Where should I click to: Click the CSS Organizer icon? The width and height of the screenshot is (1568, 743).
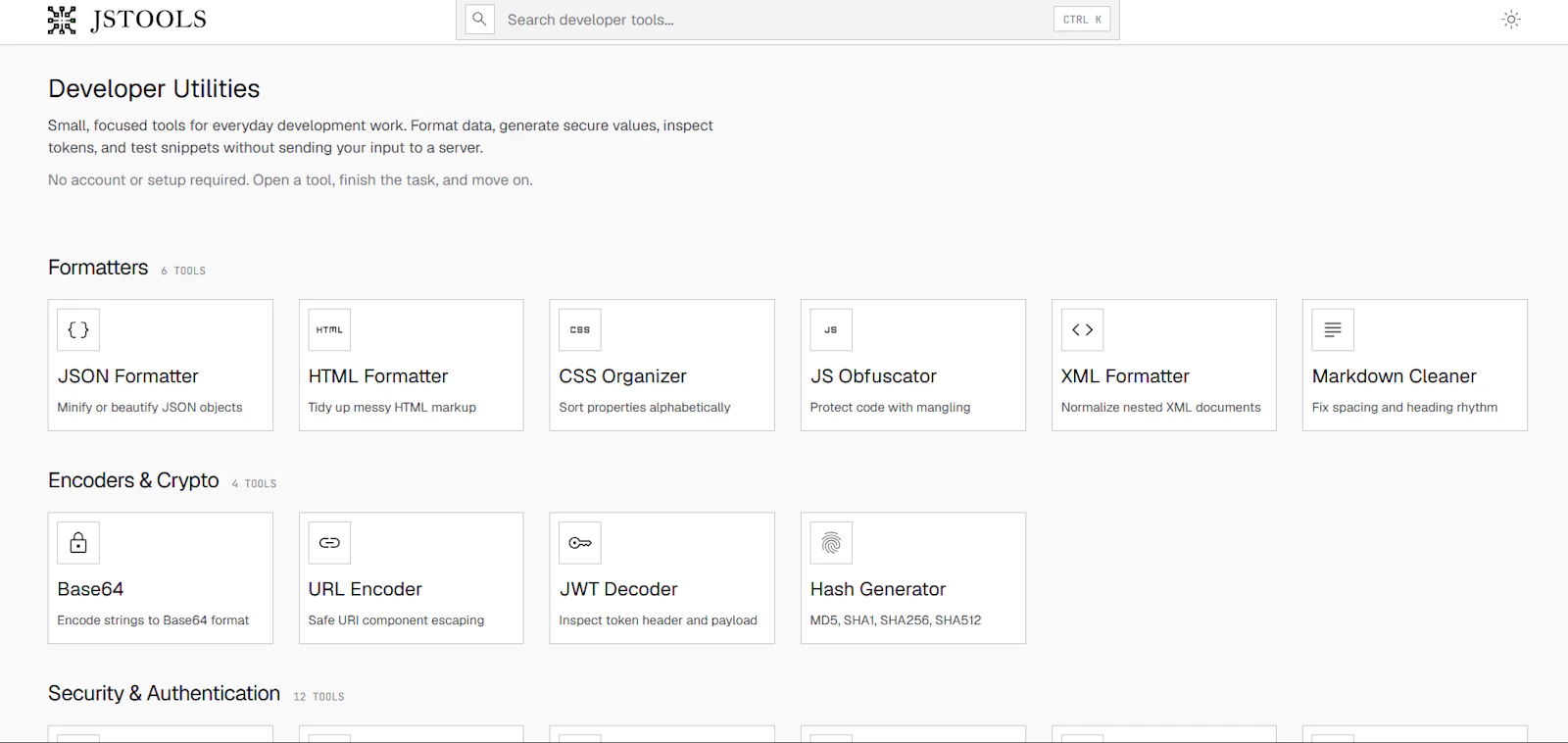point(580,330)
